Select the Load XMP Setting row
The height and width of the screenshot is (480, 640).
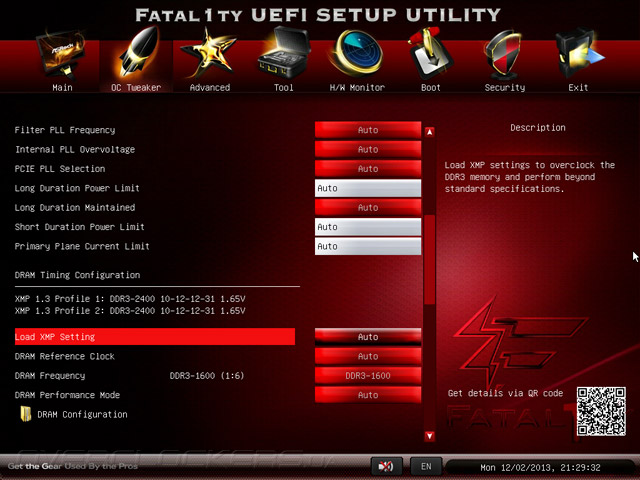(x=155, y=337)
